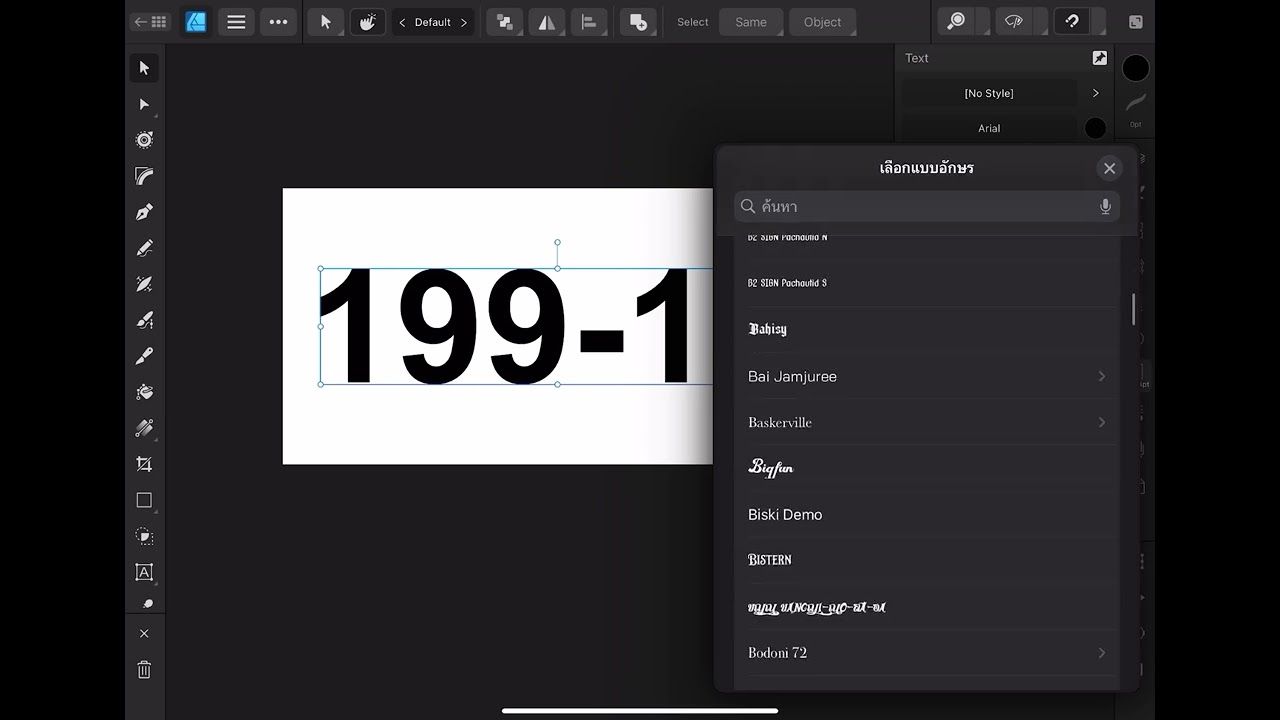Click the Object selection button
Image resolution: width=1280 pixels, height=720 pixels.
pyautogui.click(x=823, y=22)
